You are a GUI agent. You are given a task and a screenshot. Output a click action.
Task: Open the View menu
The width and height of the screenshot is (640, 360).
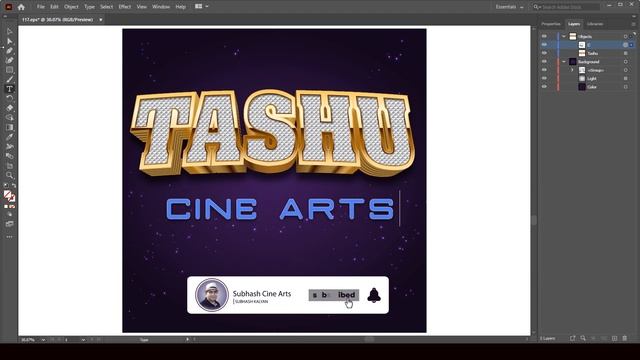click(142, 7)
